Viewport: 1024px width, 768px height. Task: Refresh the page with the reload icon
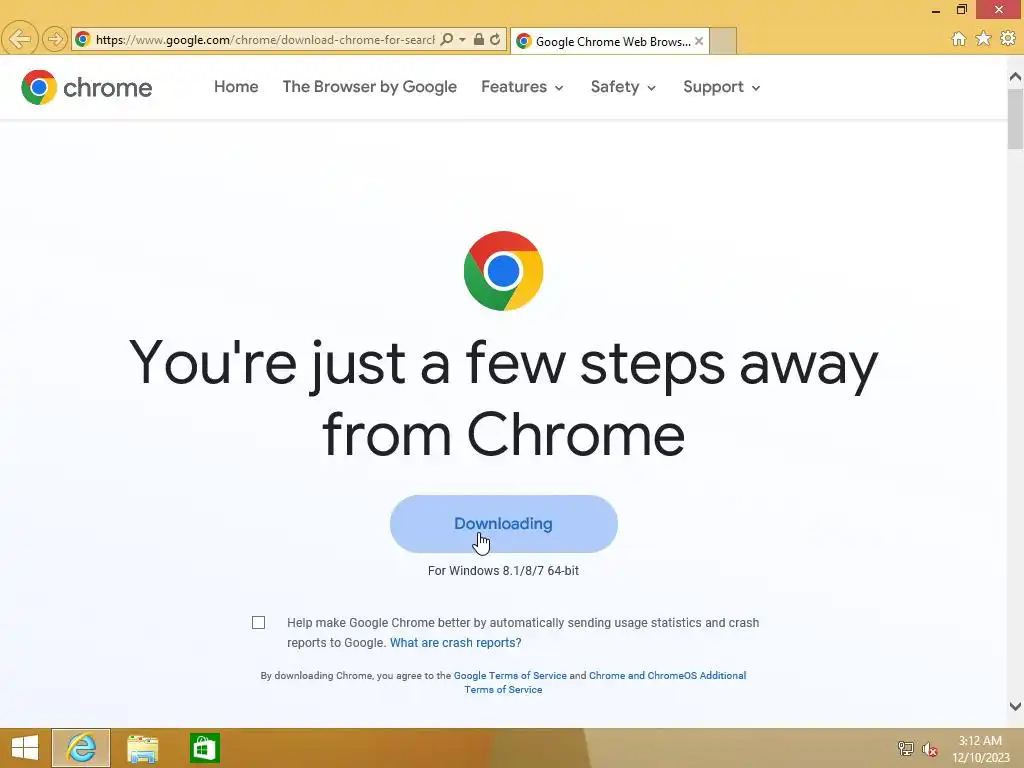point(495,39)
